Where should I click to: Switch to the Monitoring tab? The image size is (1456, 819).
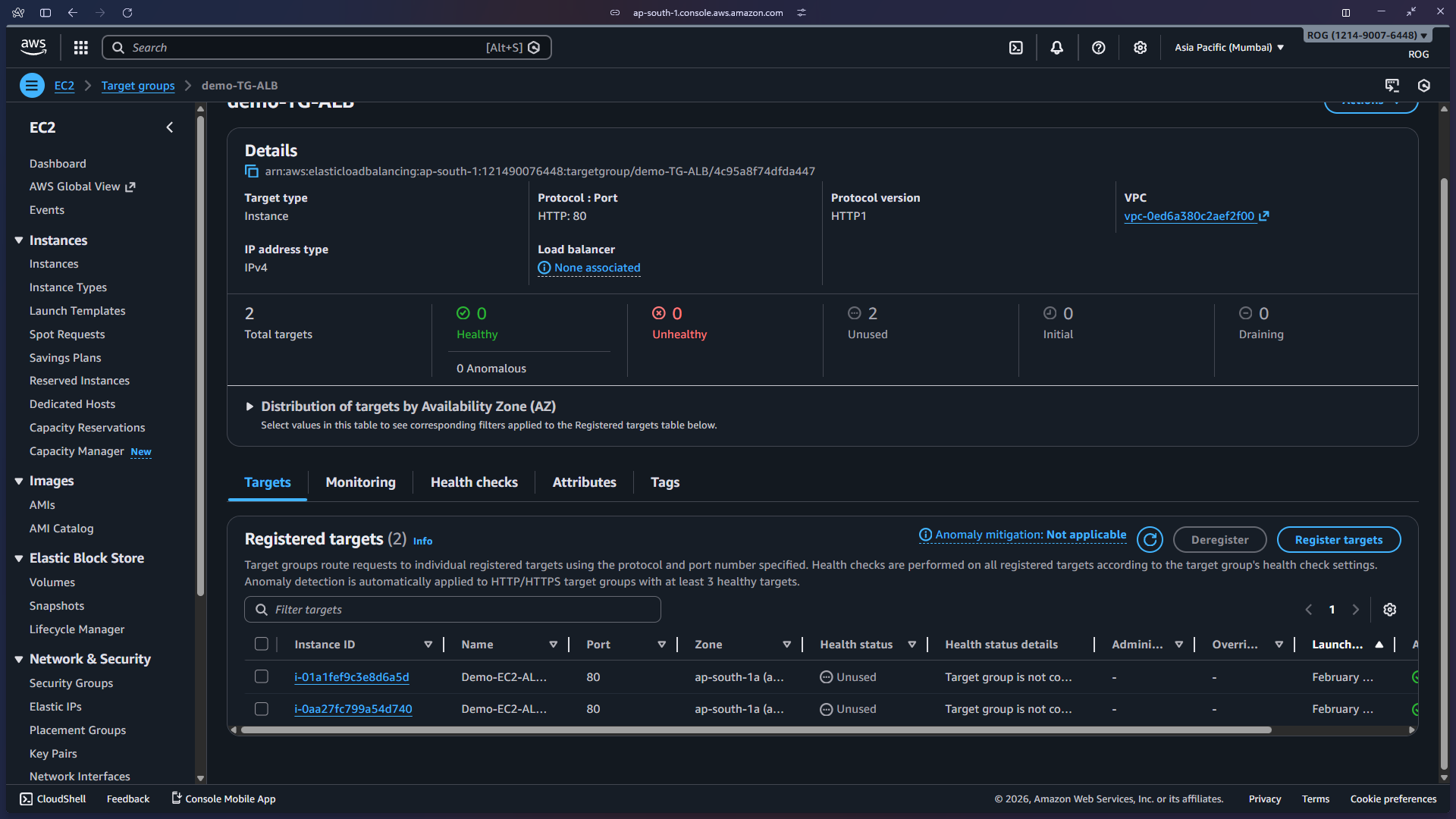[x=360, y=482]
